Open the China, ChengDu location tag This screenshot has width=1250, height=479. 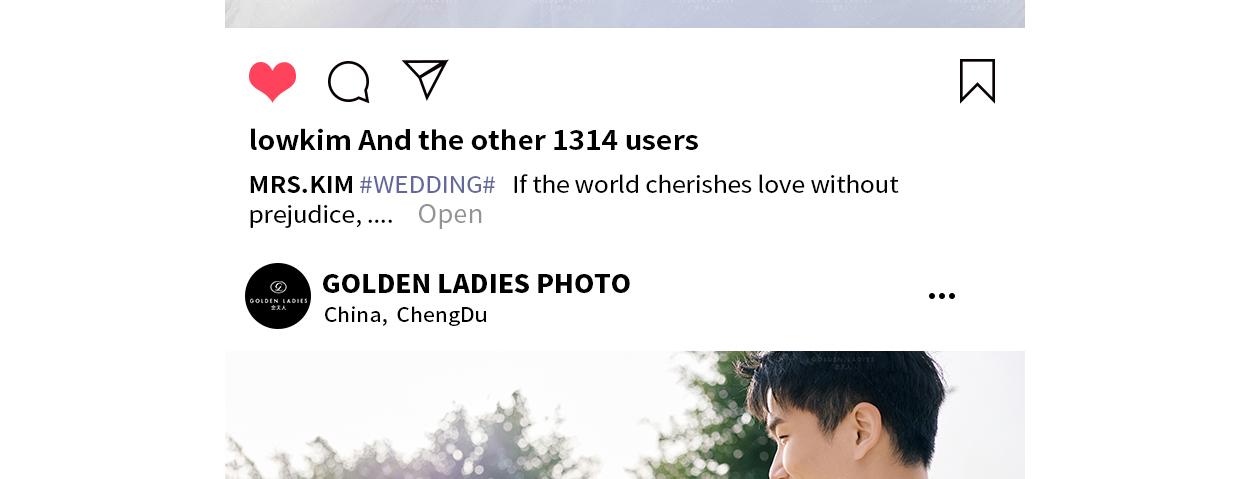(406, 315)
